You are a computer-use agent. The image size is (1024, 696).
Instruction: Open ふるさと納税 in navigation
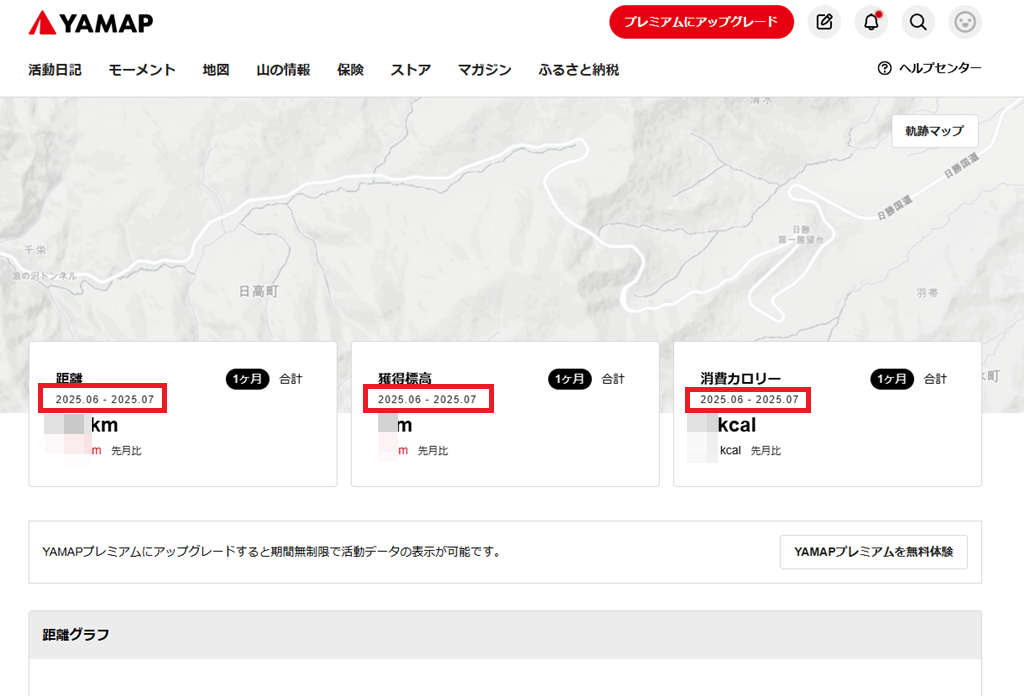coord(579,70)
